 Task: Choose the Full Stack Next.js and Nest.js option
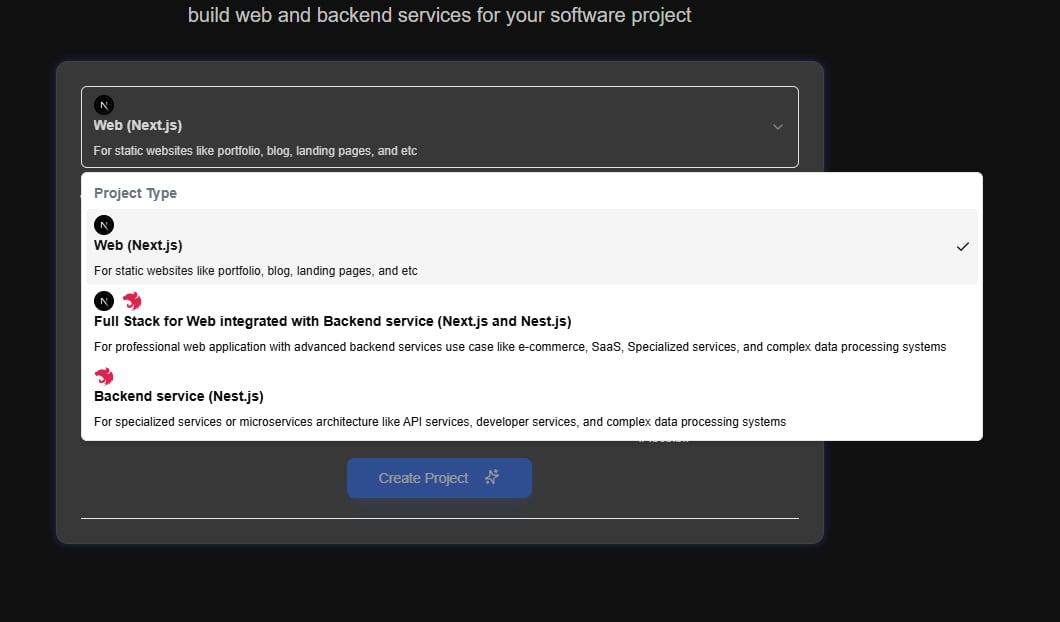coord(531,322)
